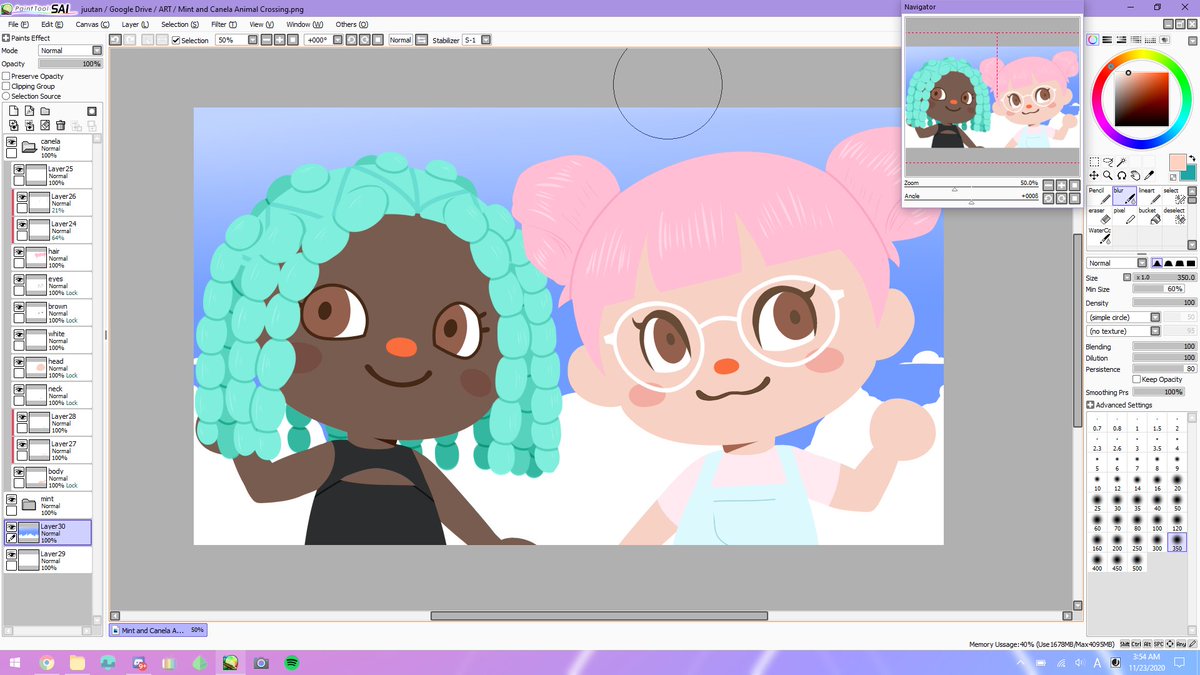This screenshot has width=1200, height=675.
Task: Select the WaterColor brush tool
Action: tap(1099, 236)
